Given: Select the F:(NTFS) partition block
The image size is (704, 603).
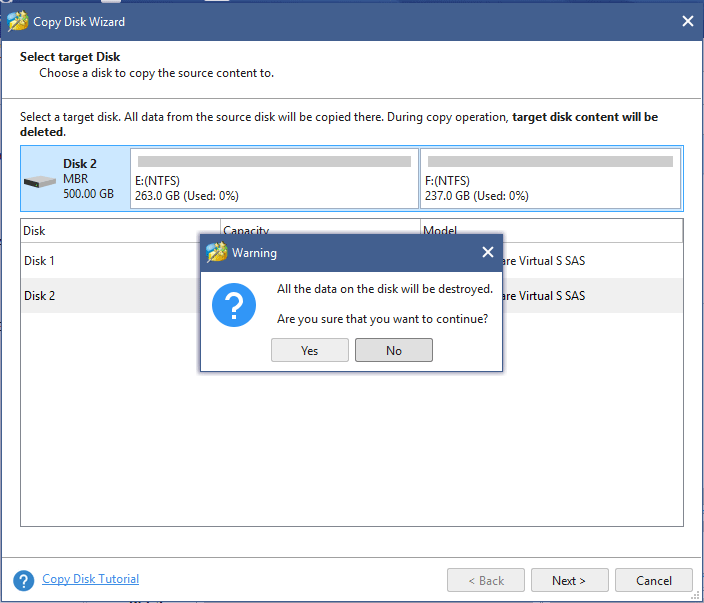Looking at the screenshot, I should point(550,179).
